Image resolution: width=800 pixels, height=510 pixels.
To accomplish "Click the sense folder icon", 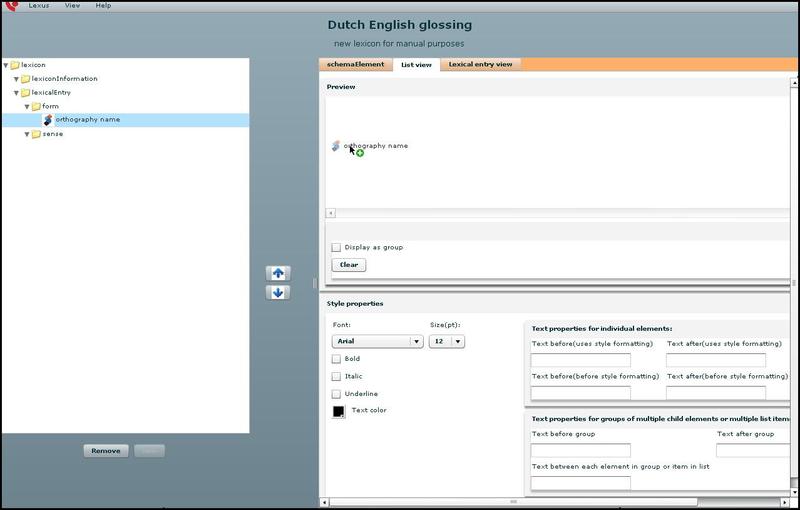I will (x=35, y=134).
